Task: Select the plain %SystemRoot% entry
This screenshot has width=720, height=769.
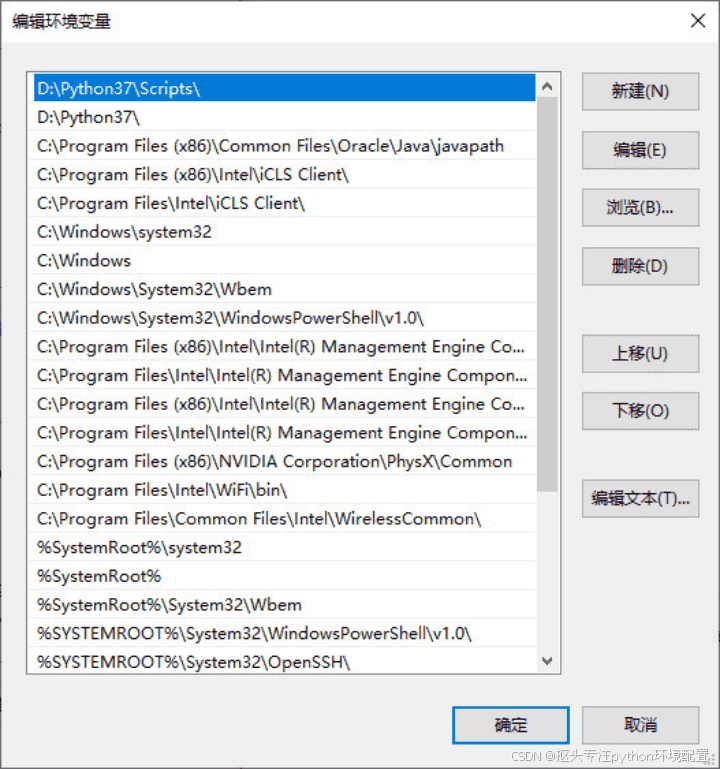Action: pos(284,576)
